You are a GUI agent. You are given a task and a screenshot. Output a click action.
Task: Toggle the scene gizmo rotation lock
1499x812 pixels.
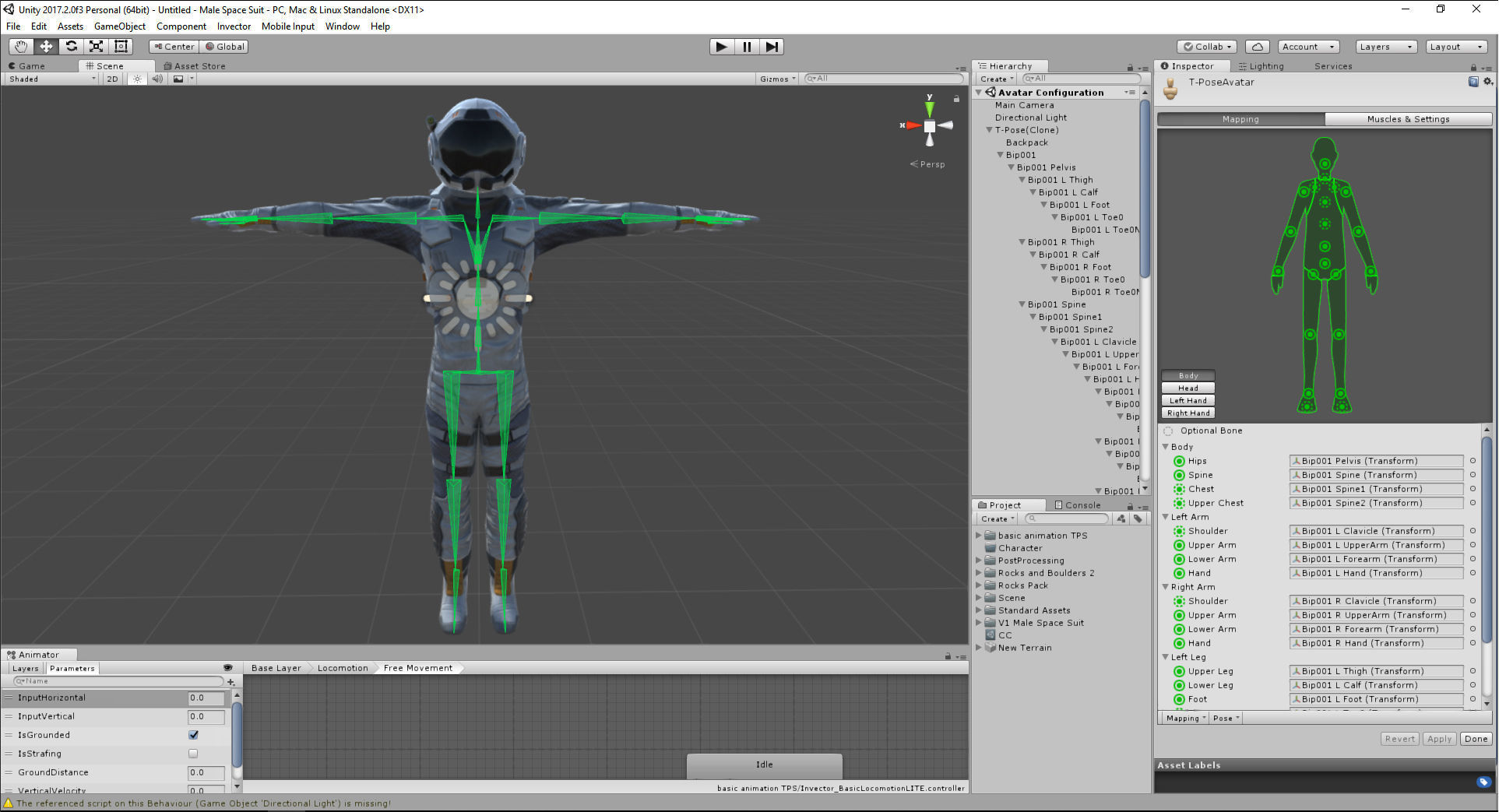956,99
